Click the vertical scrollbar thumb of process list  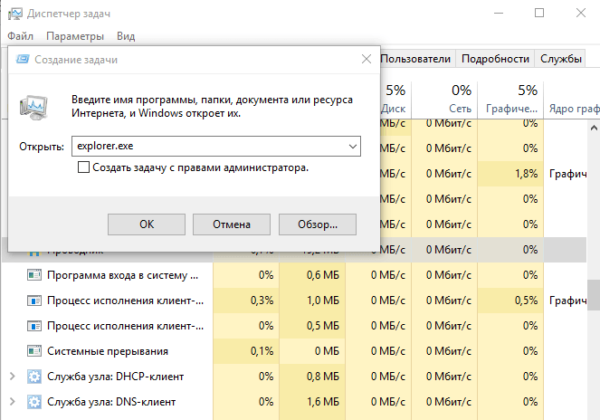point(593,294)
